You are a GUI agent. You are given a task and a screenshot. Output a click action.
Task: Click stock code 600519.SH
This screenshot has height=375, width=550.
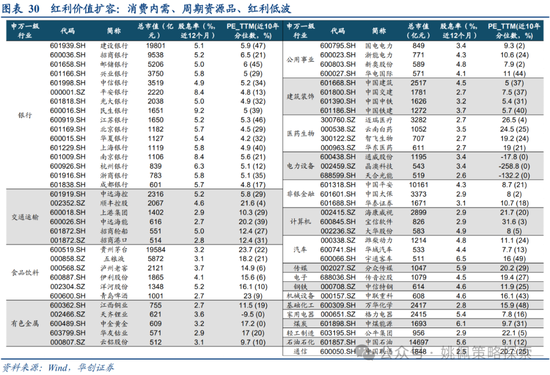[x=68, y=250]
